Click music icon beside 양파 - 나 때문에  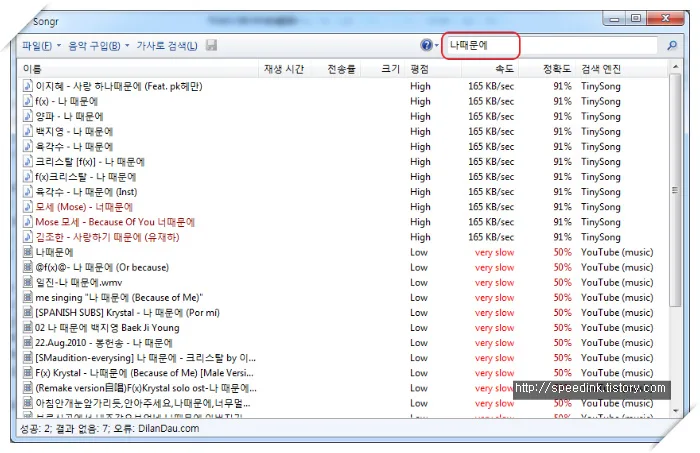28,116
